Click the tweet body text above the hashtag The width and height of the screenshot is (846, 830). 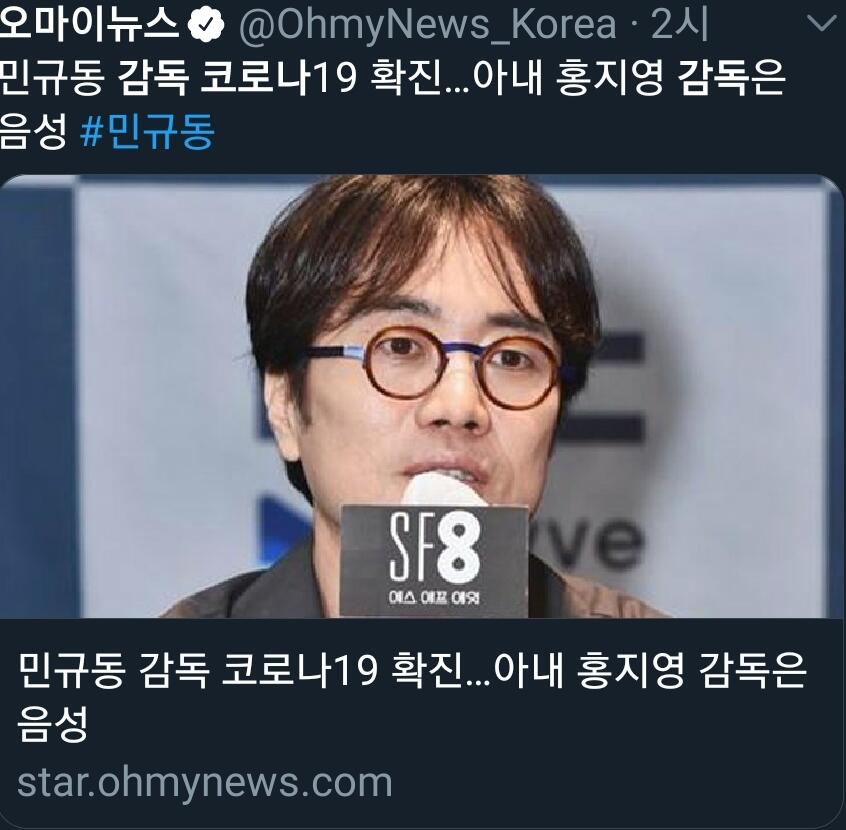pos(392,79)
